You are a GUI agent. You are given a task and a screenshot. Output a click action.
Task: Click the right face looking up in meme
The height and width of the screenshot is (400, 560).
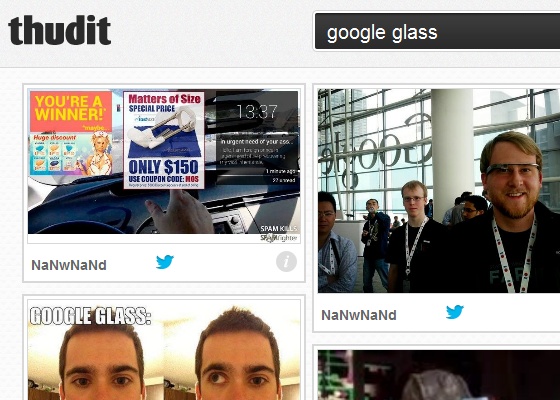(x=238, y=359)
